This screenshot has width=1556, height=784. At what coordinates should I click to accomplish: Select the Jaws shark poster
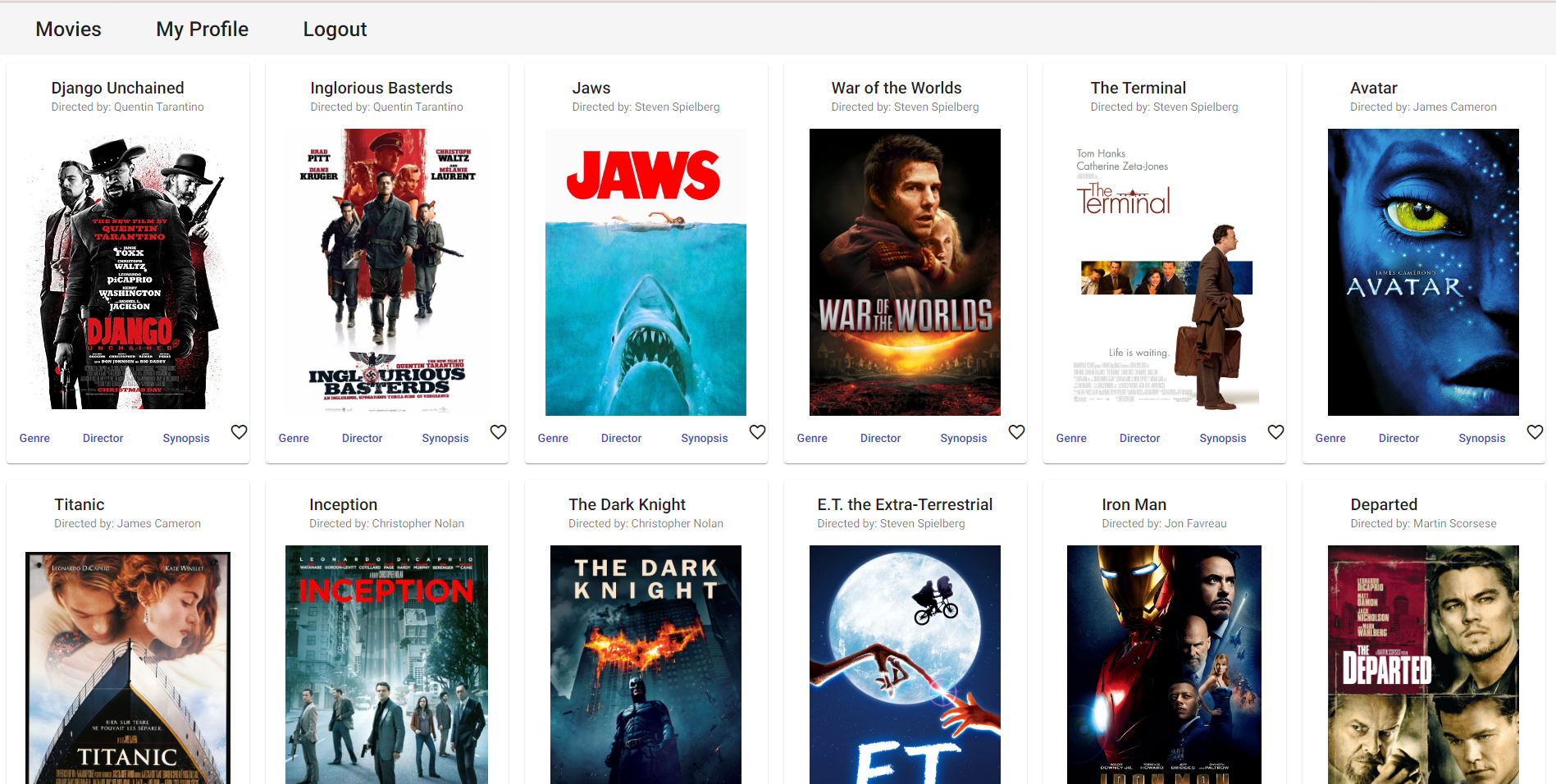(646, 272)
